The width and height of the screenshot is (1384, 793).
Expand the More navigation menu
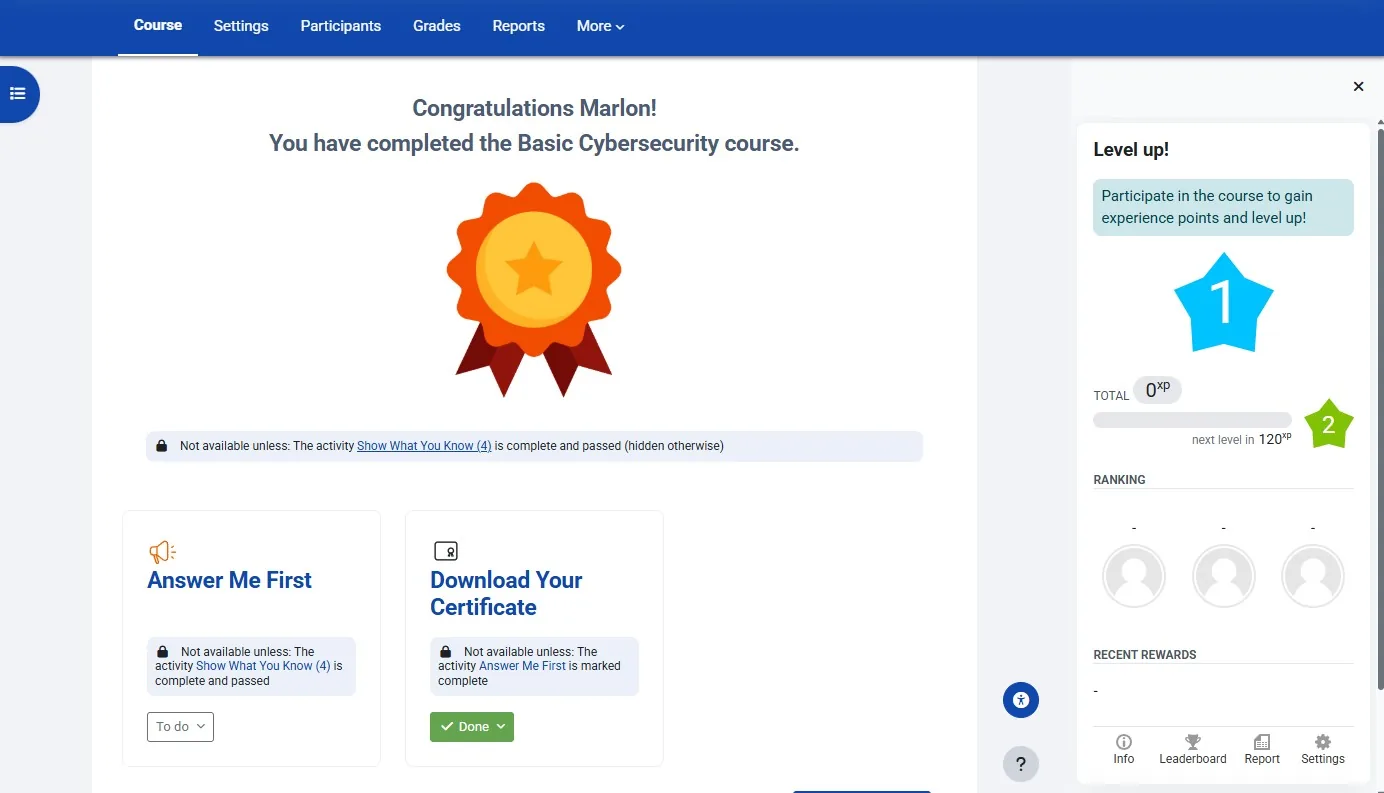599,26
